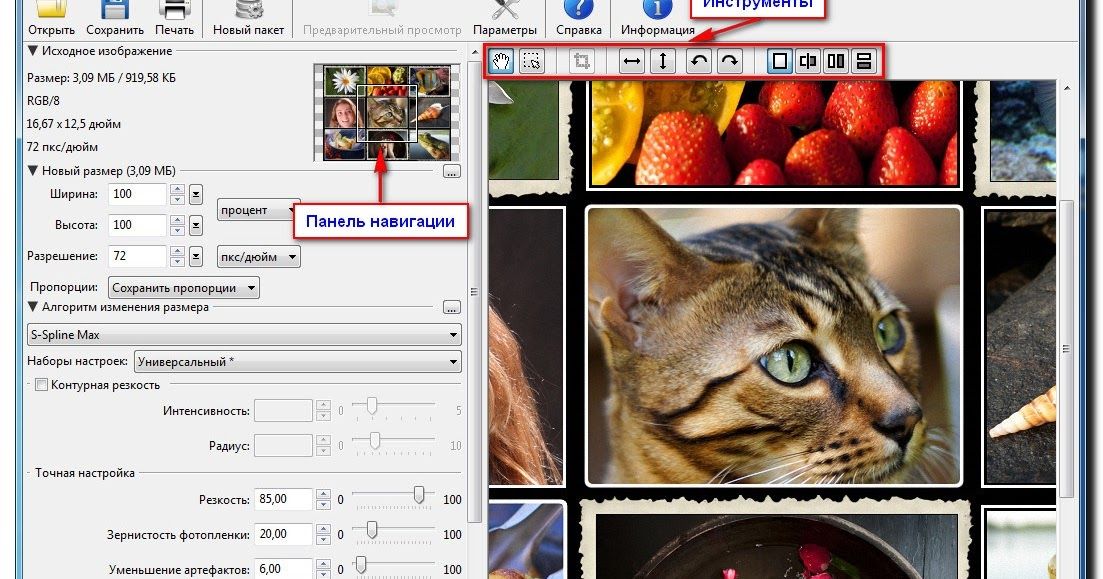The width and height of the screenshot is (1103, 579).
Task: Click the Интенсивность slider handle
Action: (x=371, y=406)
